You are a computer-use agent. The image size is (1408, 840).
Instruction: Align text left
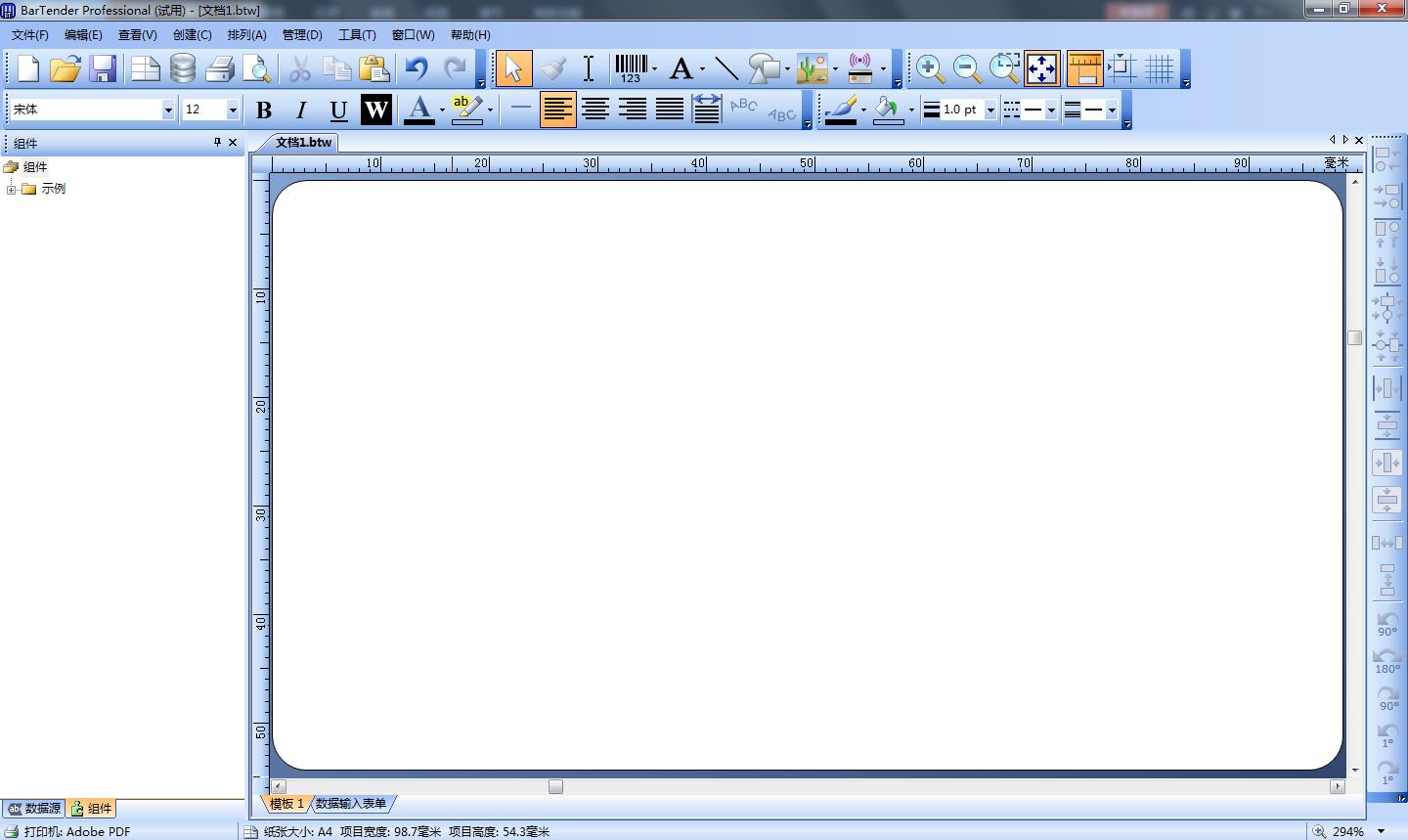coord(557,110)
